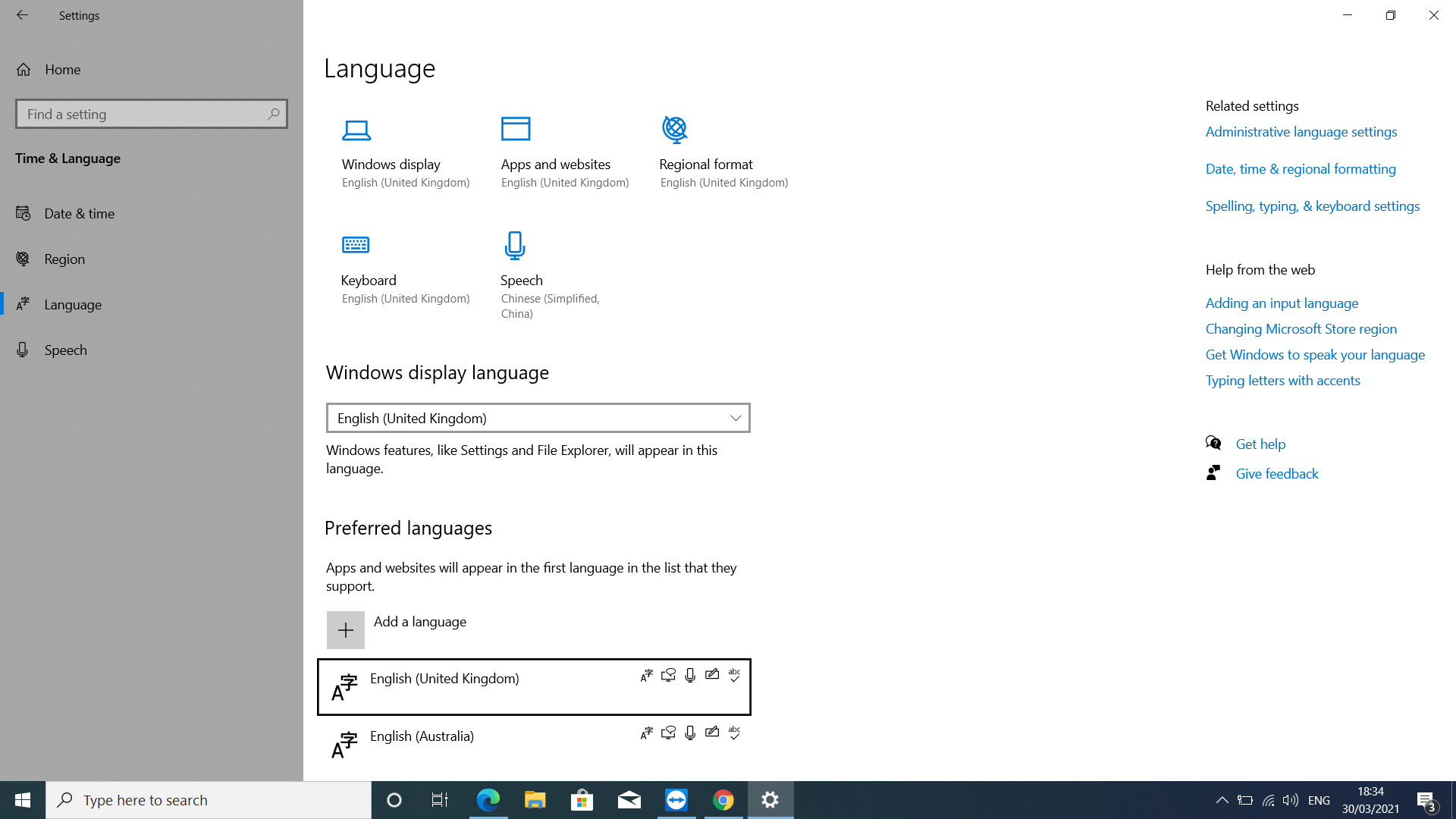
Task: Open Region settings page
Action: point(152,259)
